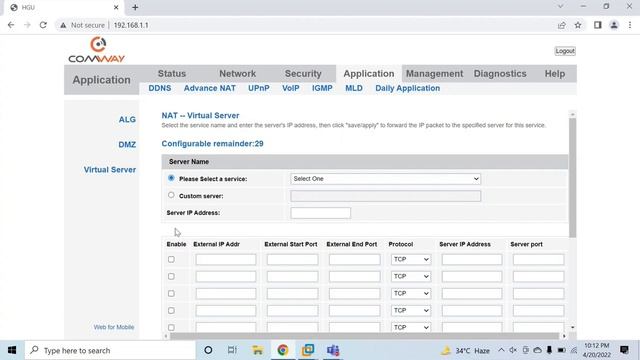Viewport: 640px width, 360px height.
Task: Show hidden system tray icons
Action: (501, 350)
